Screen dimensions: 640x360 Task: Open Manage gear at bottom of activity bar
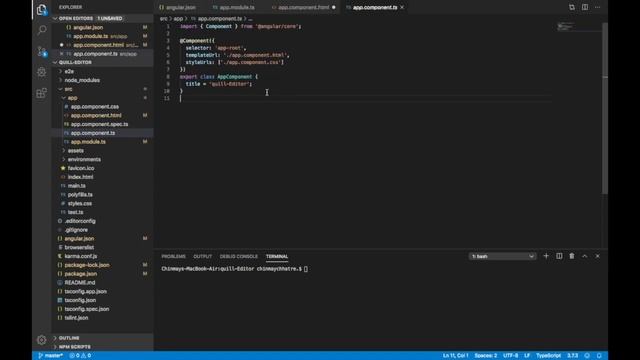[42, 340]
